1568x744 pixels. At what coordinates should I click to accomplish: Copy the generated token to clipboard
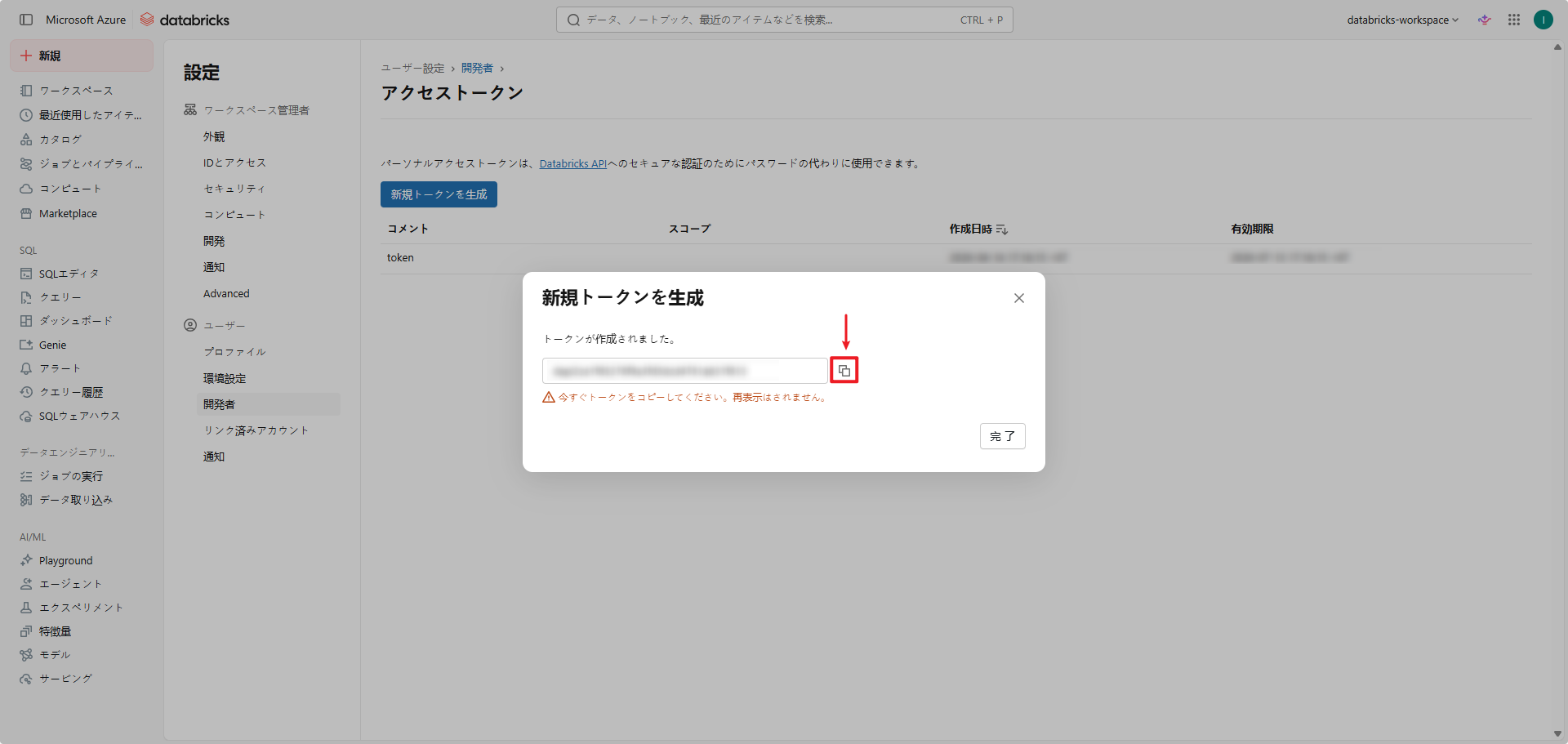(x=844, y=371)
